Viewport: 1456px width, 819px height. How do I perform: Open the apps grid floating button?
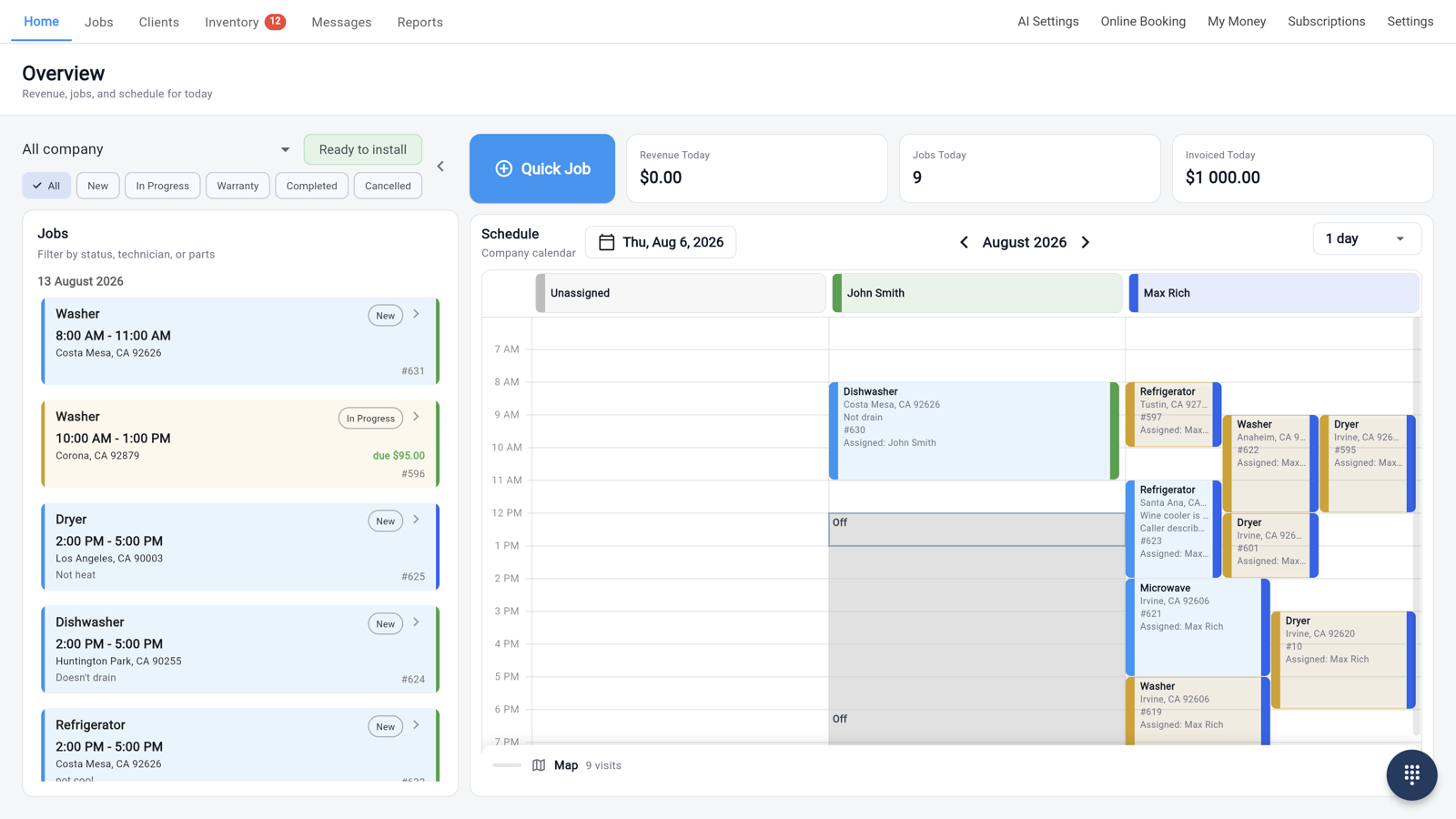[x=1411, y=774]
